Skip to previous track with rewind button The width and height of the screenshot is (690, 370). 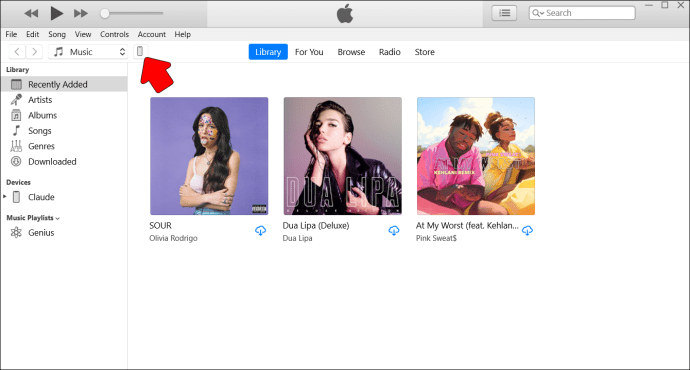pos(31,14)
